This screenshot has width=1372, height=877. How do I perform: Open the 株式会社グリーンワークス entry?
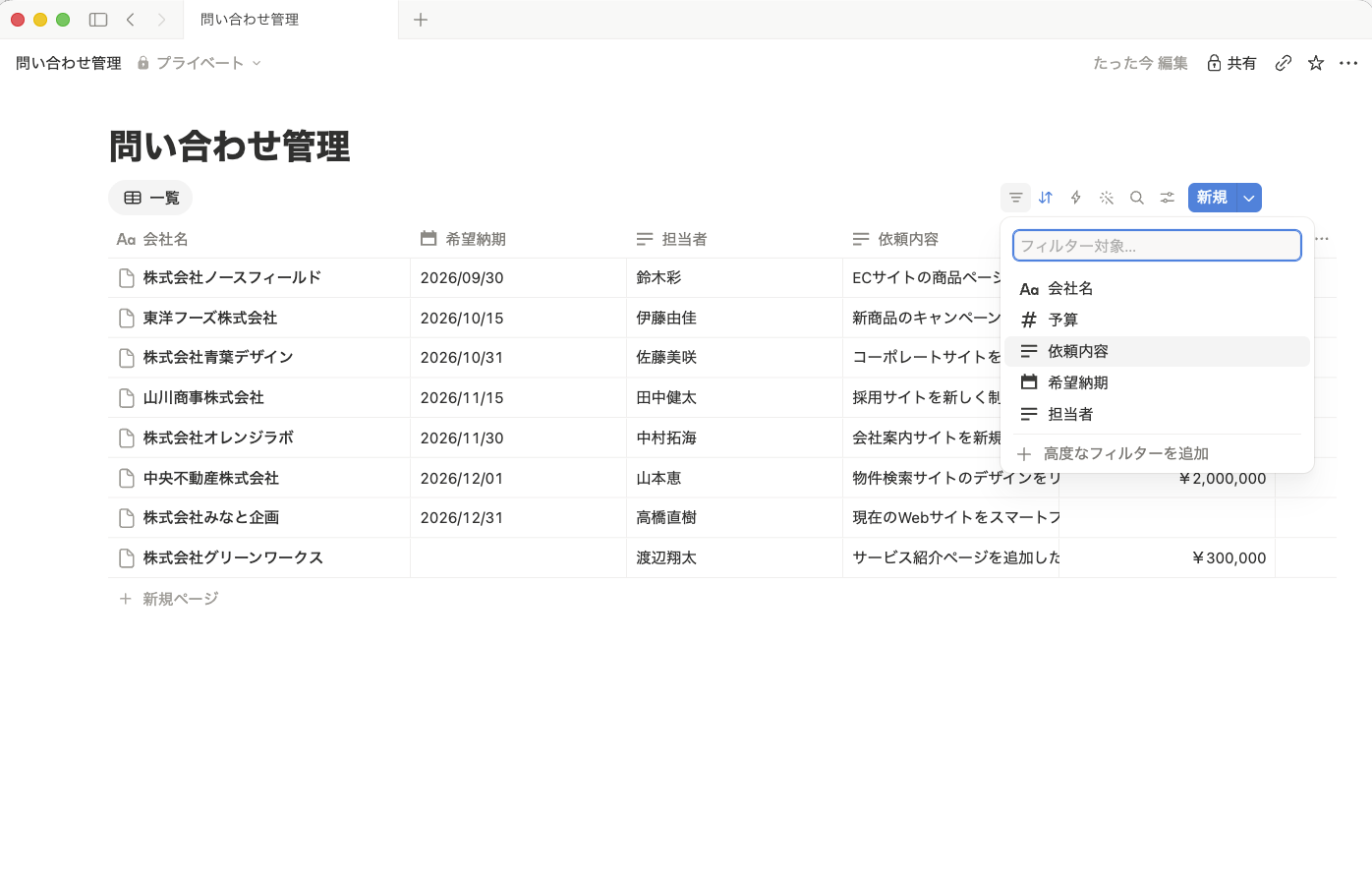click(x=233, y=557)
